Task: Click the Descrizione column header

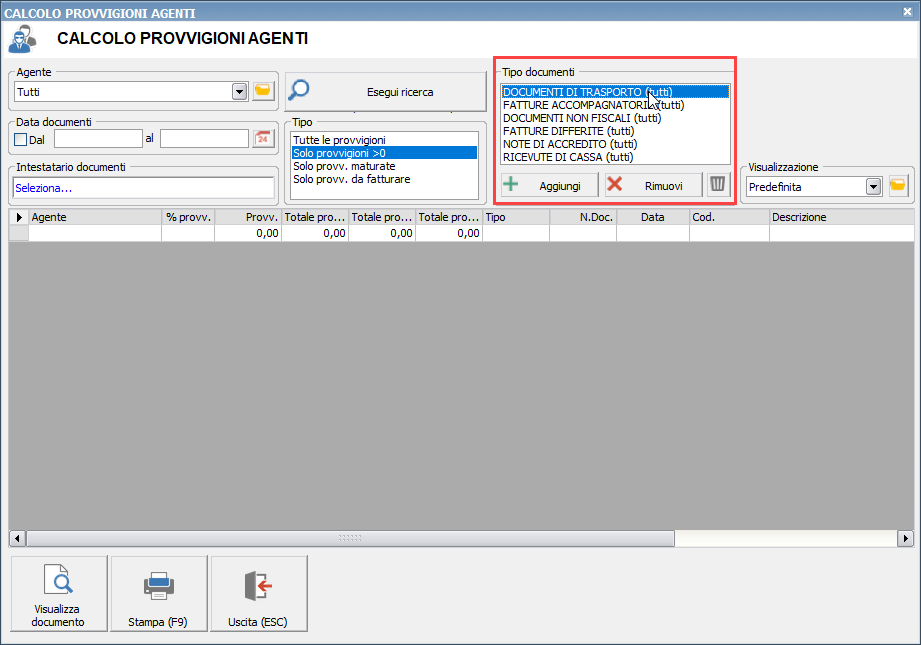Action: [x=842, y=217]
